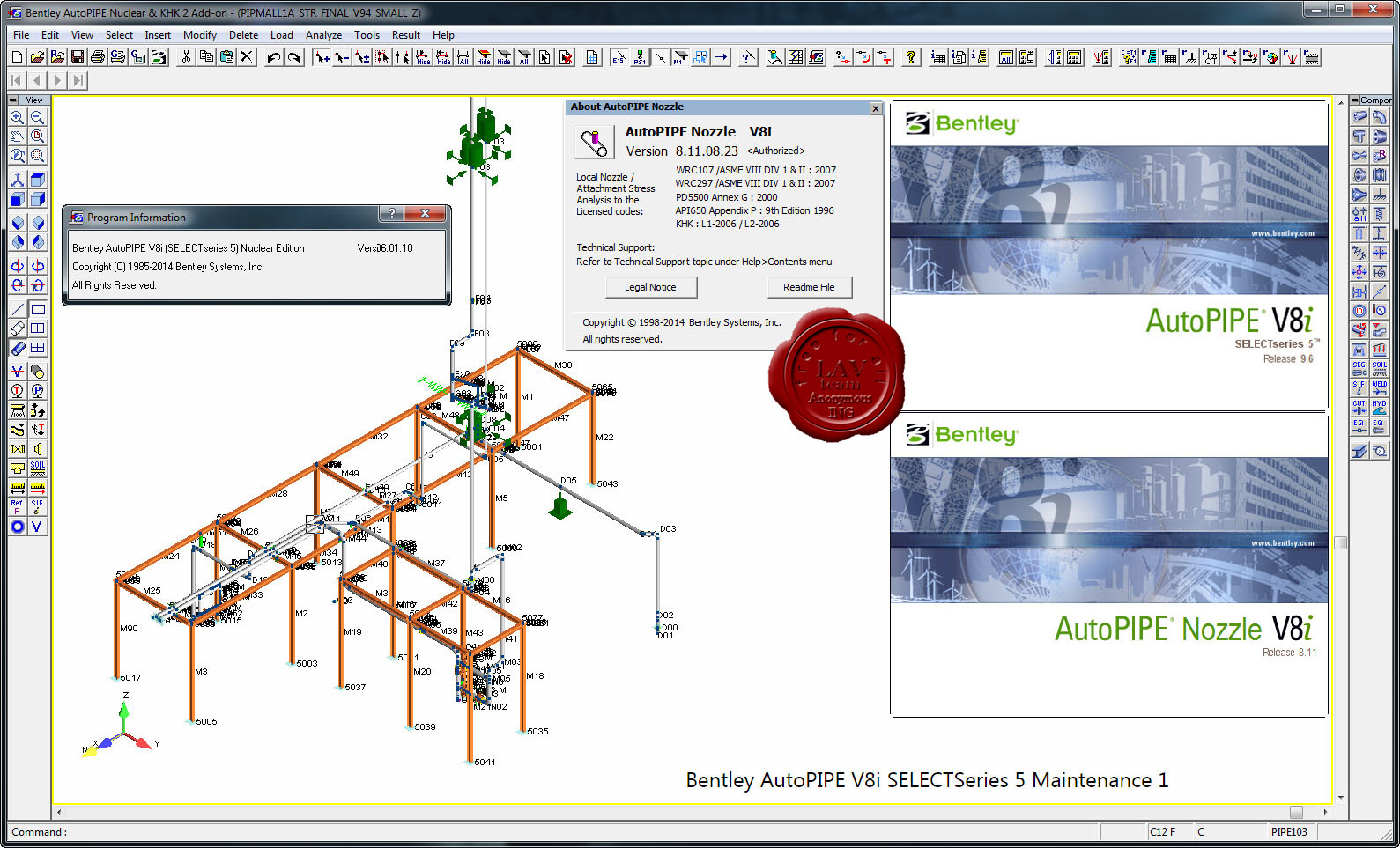Click the last record navigation arrow

(x=78, y=80)
